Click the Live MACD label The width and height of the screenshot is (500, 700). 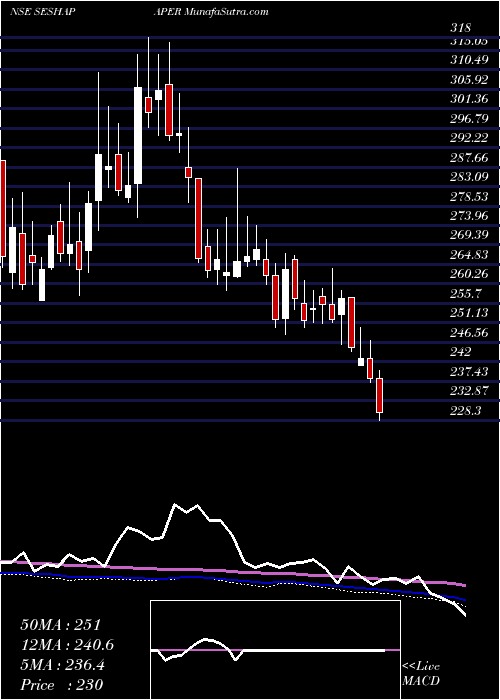click(421, 674)
